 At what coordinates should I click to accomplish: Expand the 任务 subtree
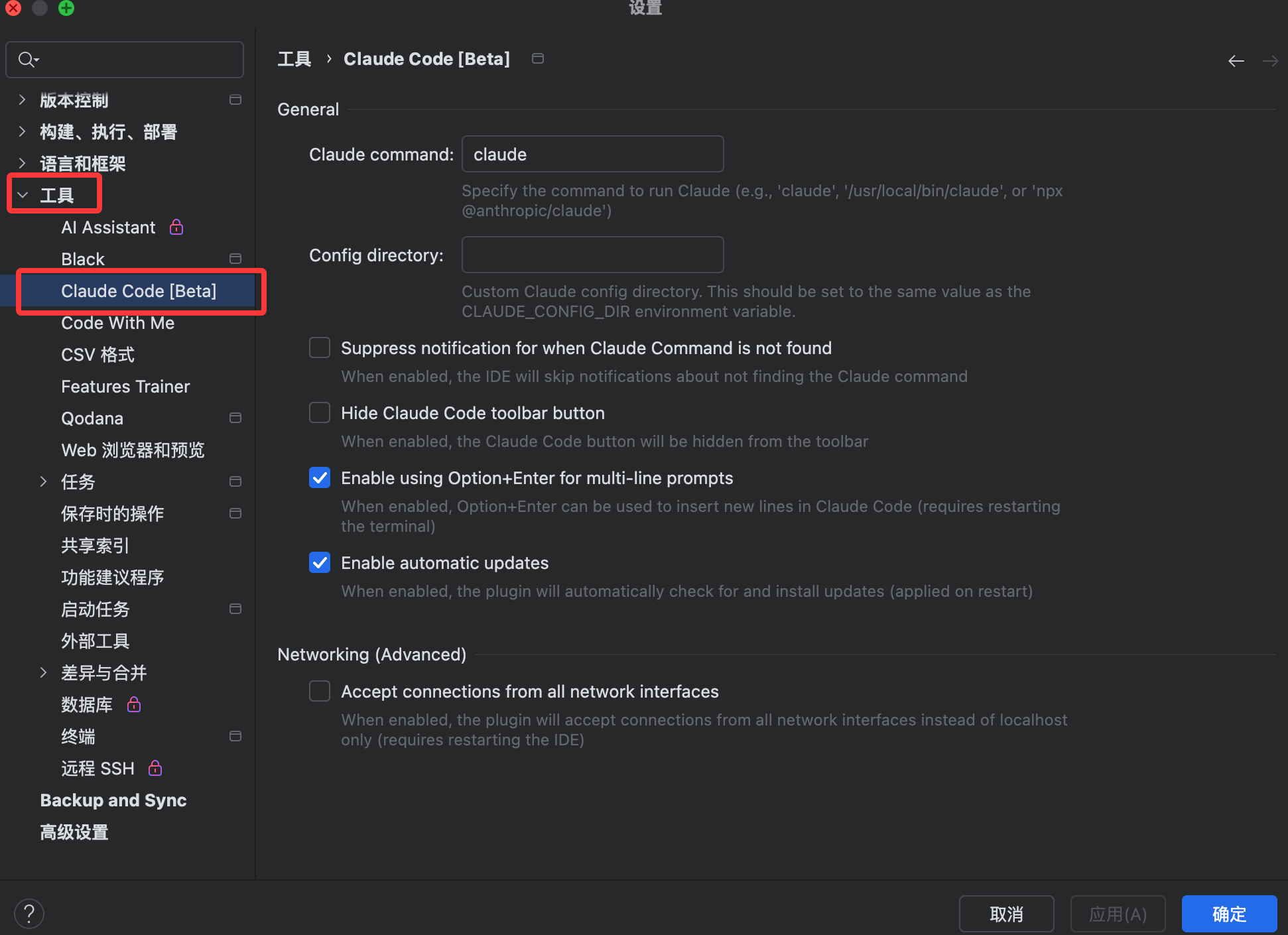(x=43, y=481)
